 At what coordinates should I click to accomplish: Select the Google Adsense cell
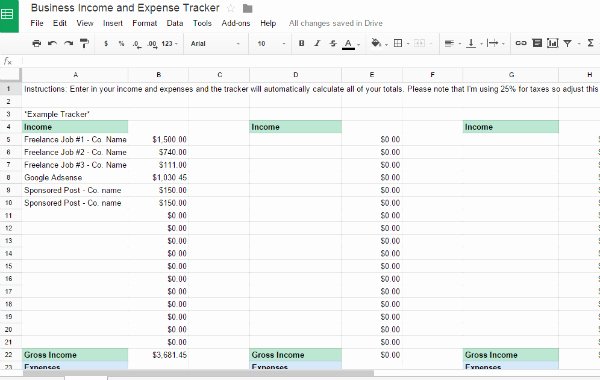tap(75, 178)
